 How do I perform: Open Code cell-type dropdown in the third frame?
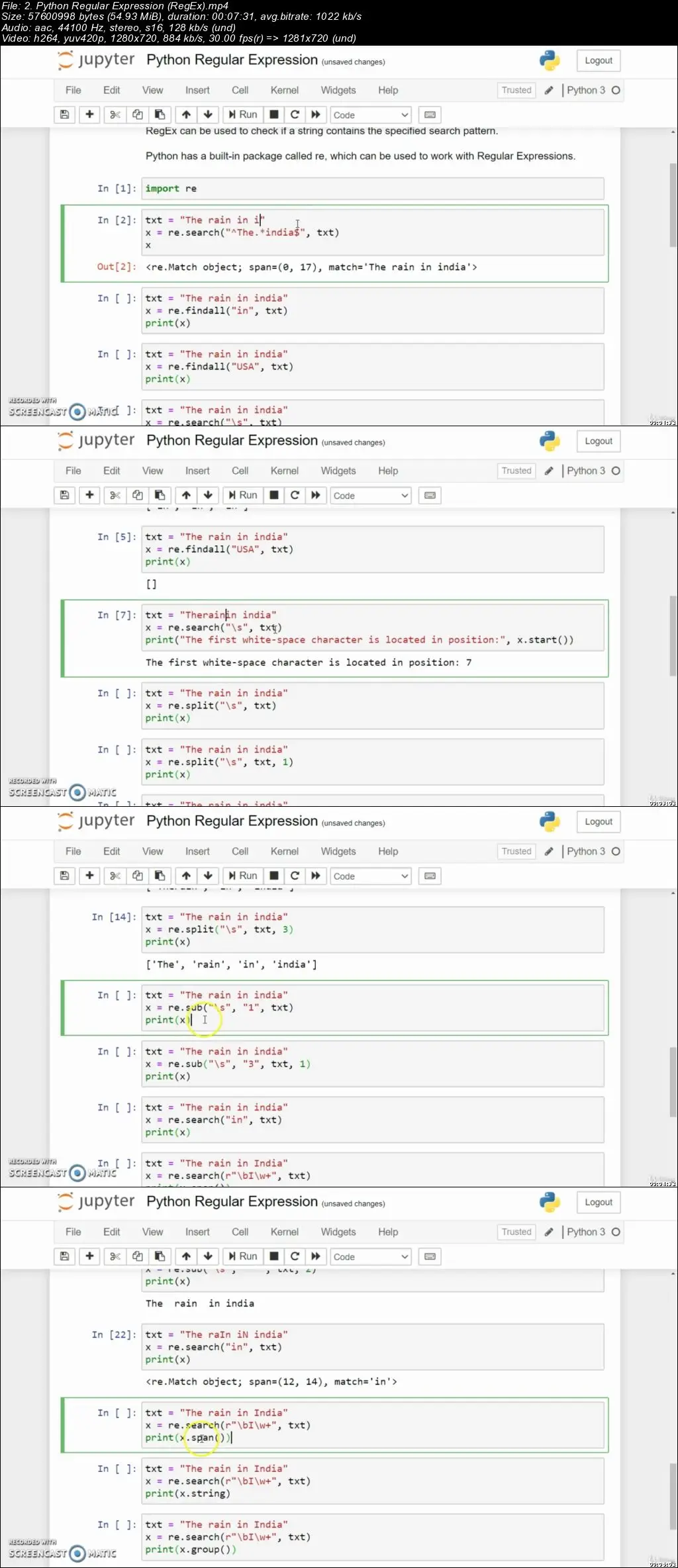[370, 876]
